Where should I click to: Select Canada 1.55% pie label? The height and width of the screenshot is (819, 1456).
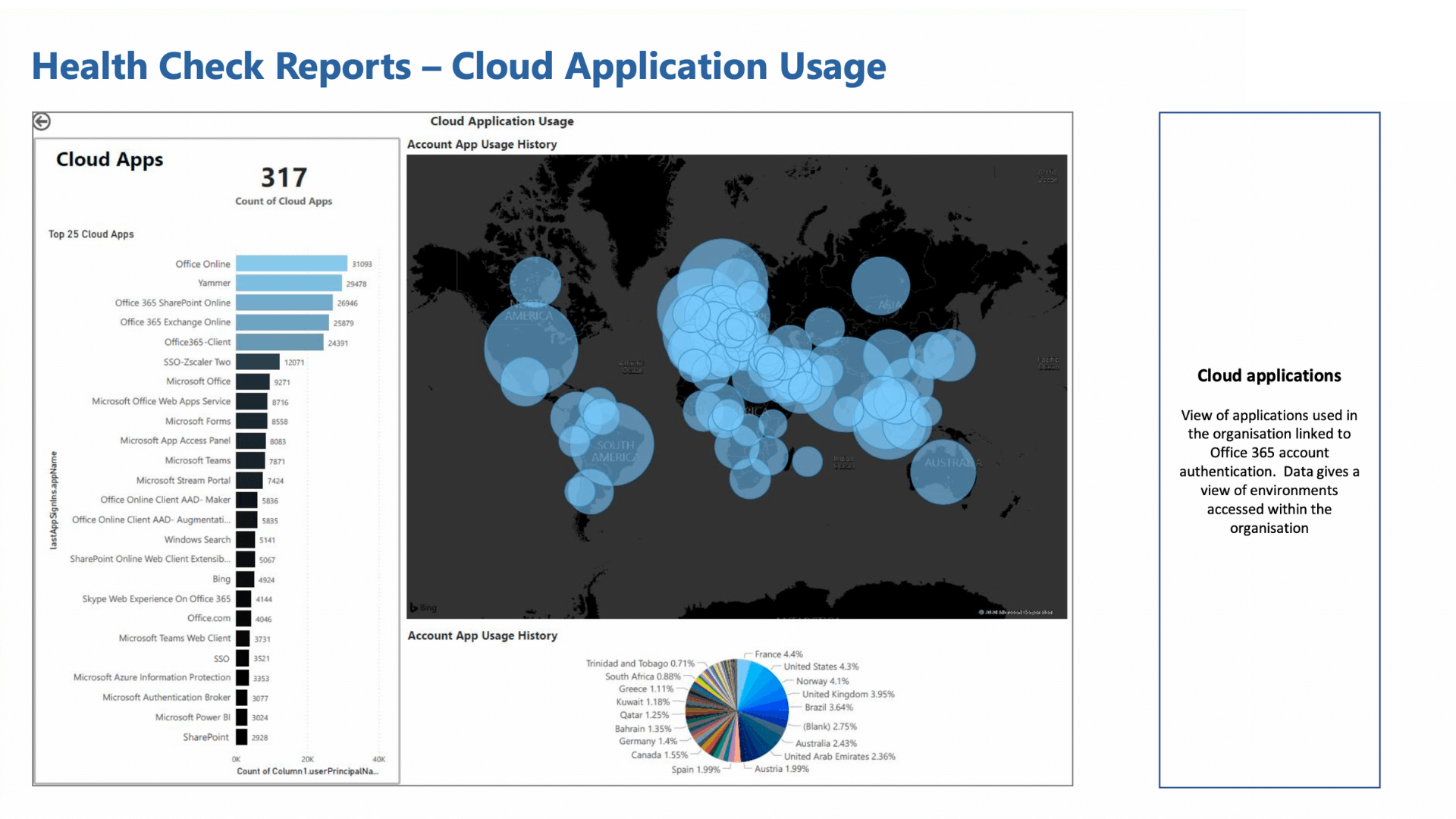[659, 755]
